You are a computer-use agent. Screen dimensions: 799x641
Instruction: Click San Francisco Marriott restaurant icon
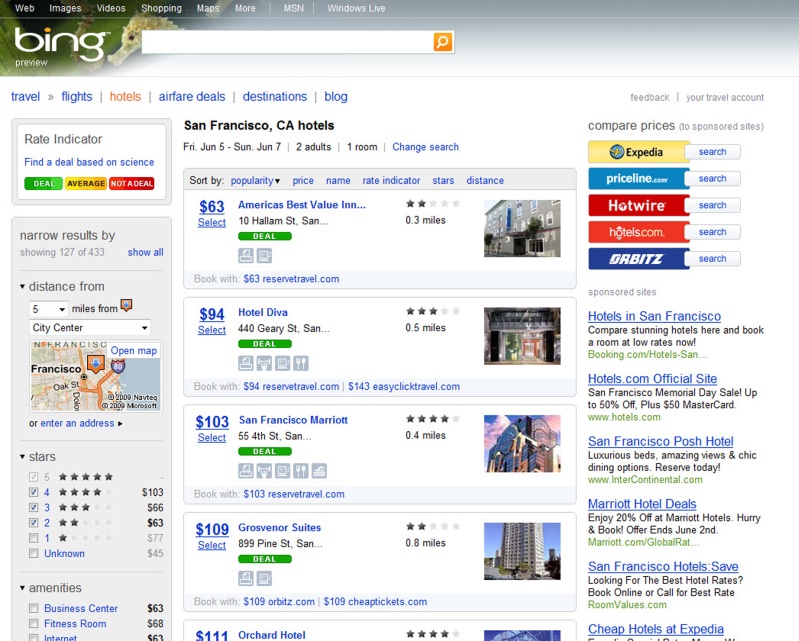pos(301,470)
